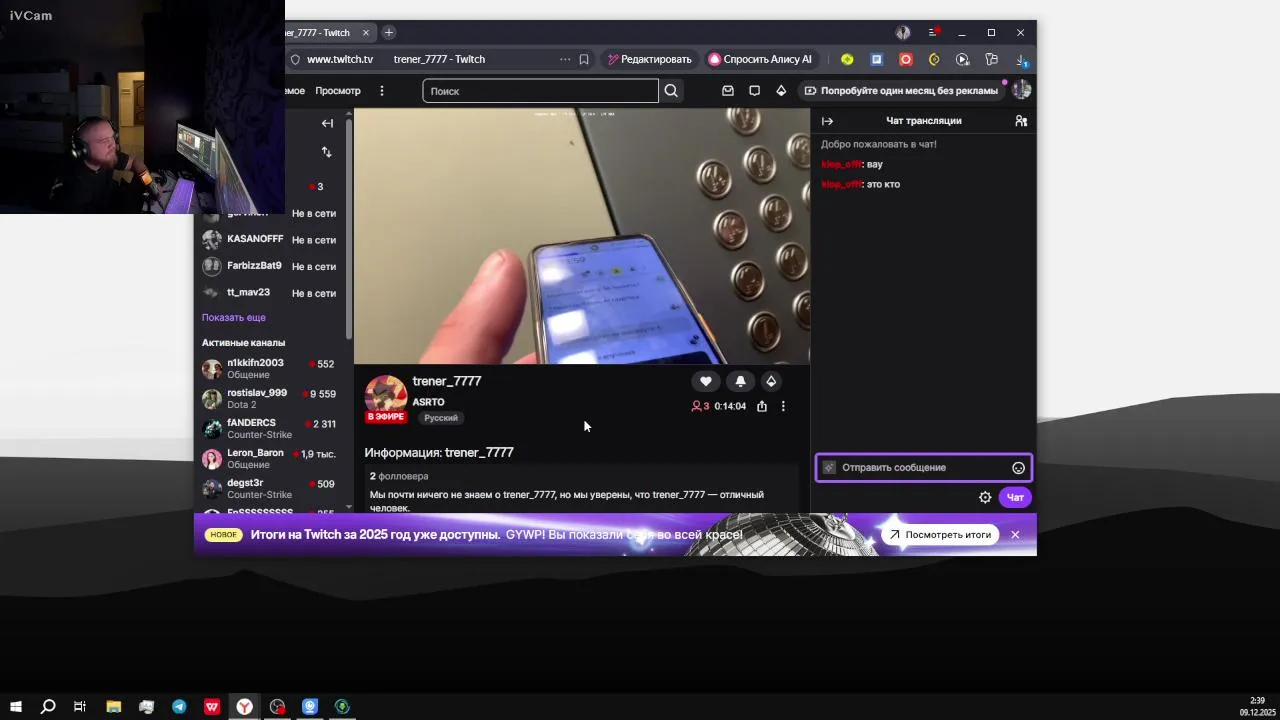Open rostislav_999 Dota 2 channel
Viewport: 1280px width, 720px height.
[269, 398]
